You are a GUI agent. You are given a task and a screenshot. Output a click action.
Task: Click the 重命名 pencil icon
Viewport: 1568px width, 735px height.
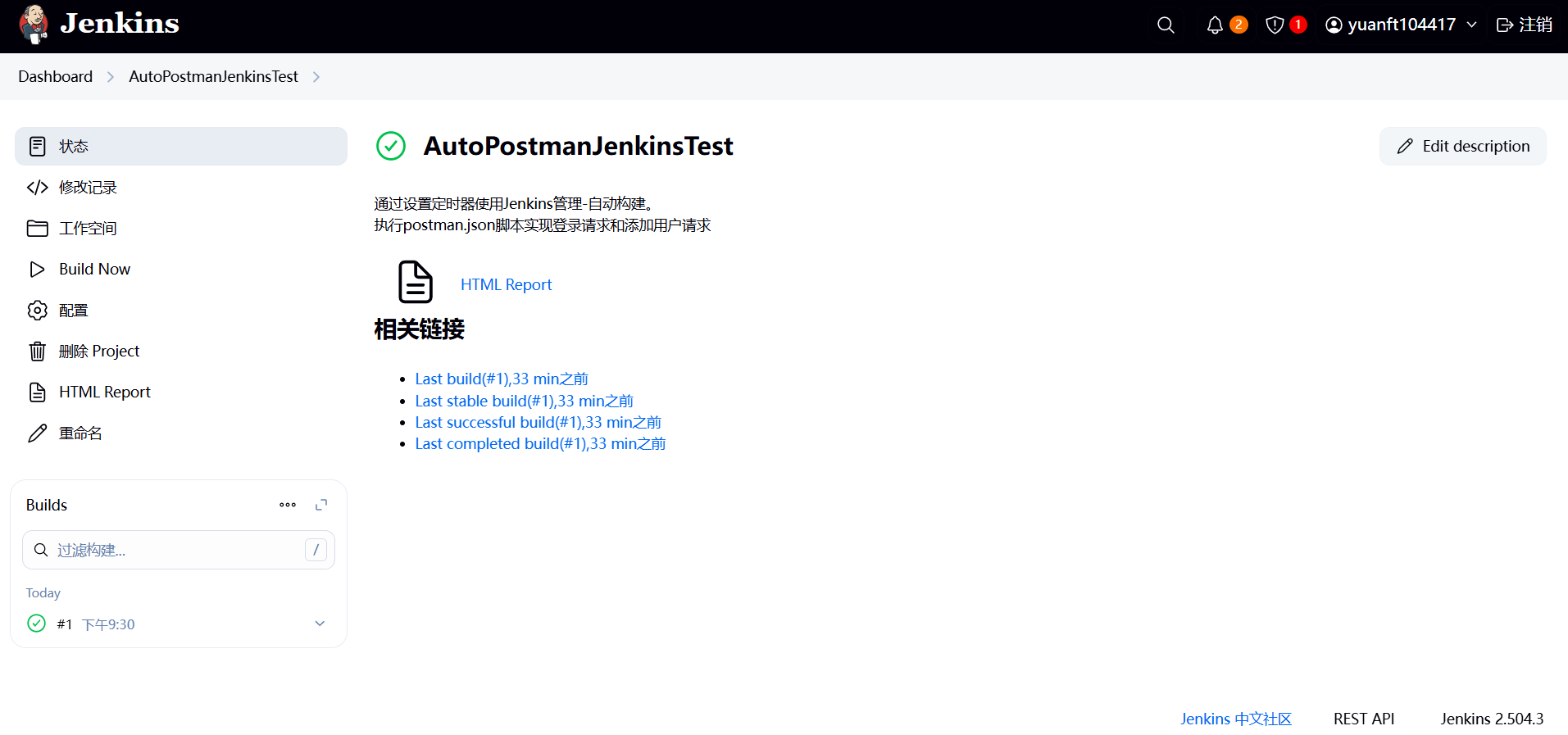[x=38, y=433]
